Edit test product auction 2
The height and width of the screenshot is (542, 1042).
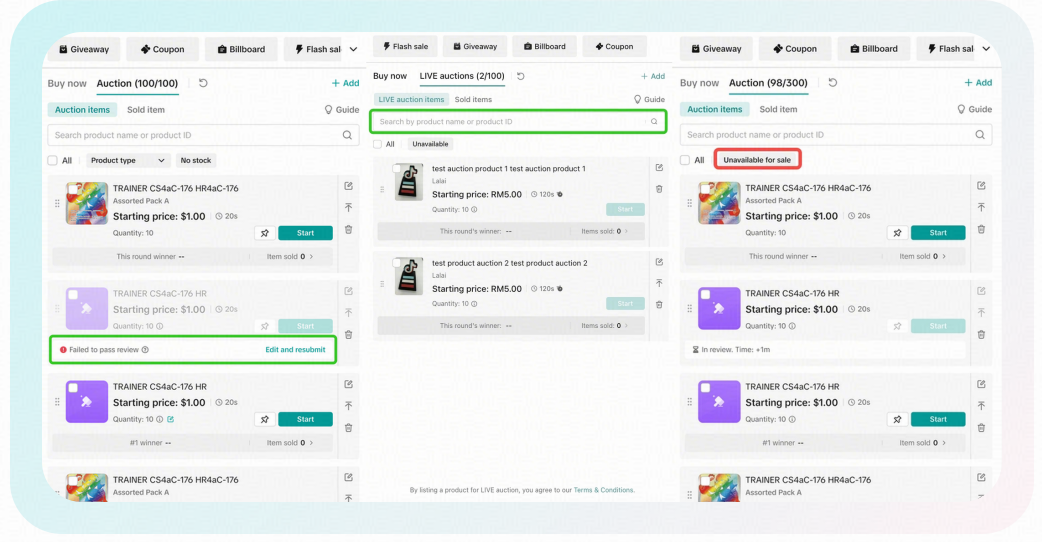tap(659, 262)
